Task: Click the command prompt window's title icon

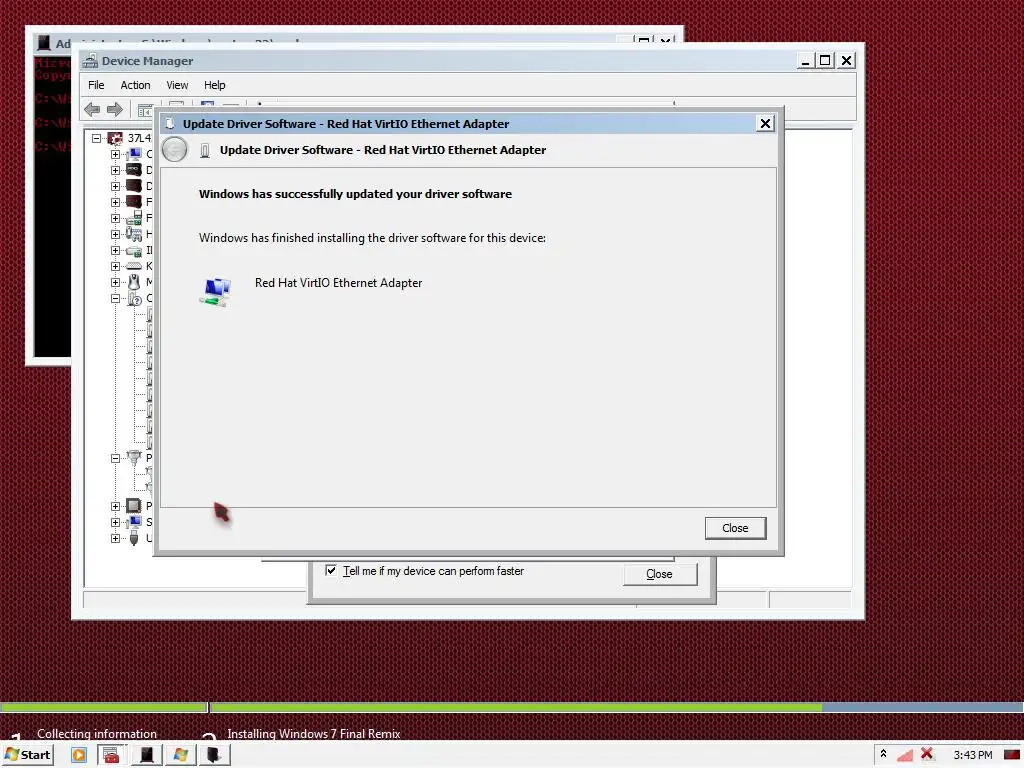Action: tap(44, 43)
